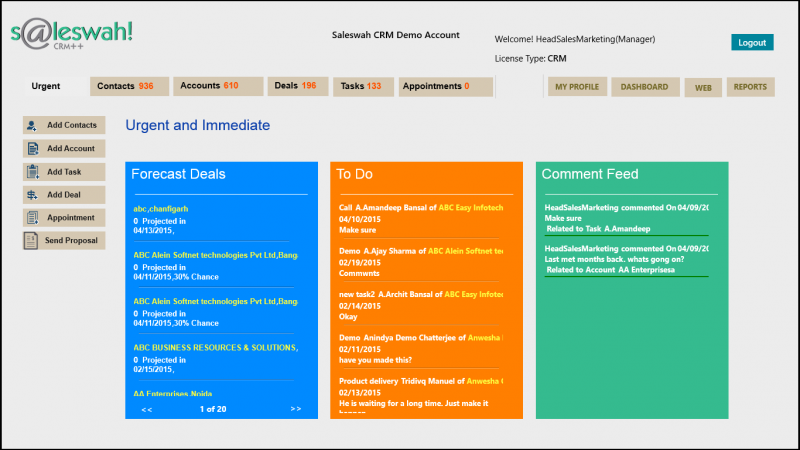
Task: Open the Contacts 936 tab
Action: coord(130,86)
